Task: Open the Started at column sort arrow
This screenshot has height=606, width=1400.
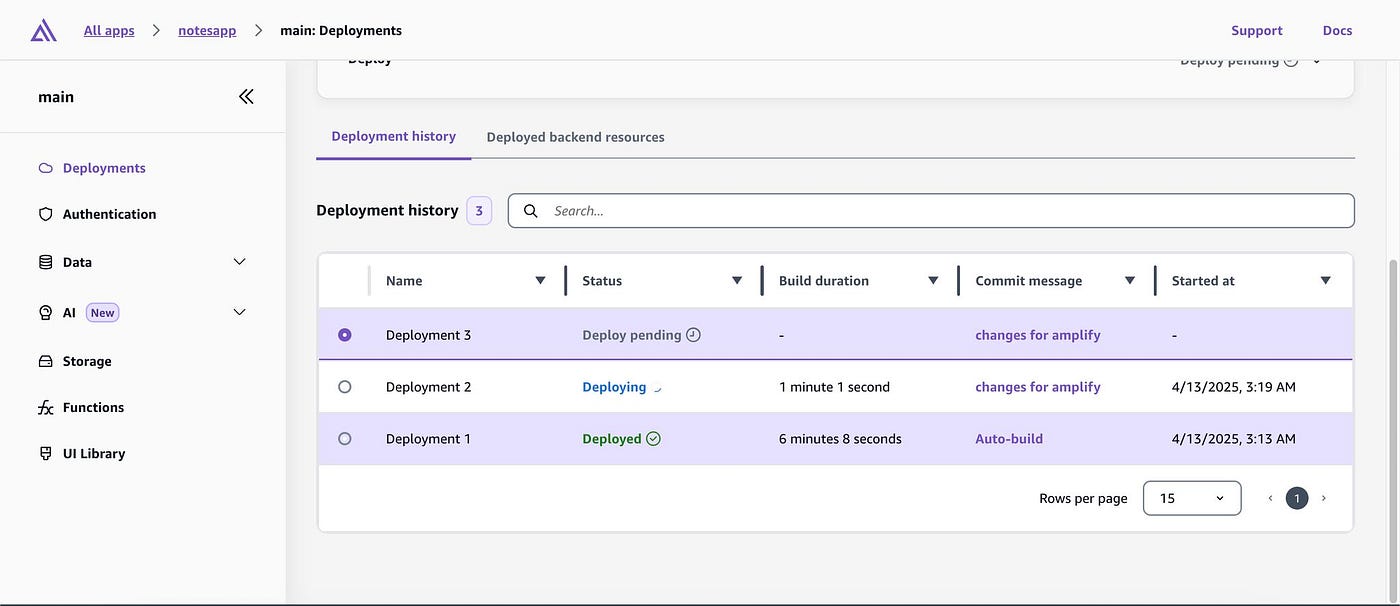Action: tap(1326, 281)
